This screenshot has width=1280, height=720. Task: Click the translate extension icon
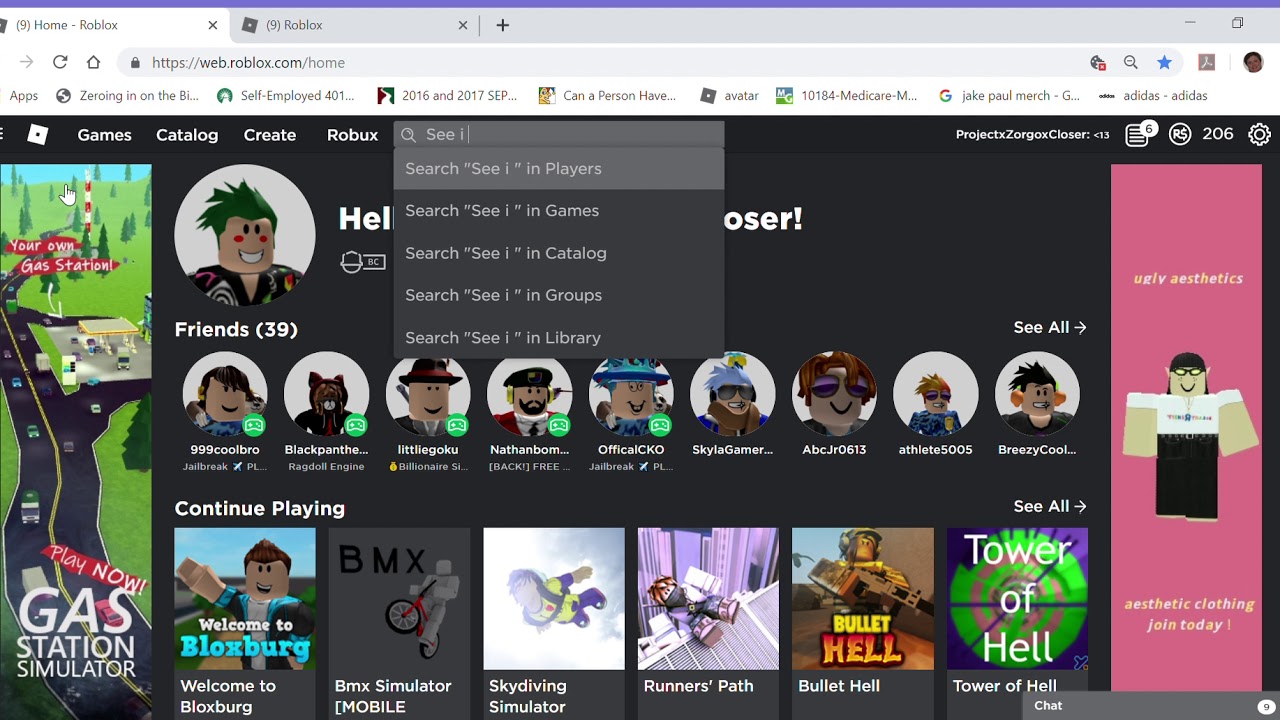pos(1098,62)
